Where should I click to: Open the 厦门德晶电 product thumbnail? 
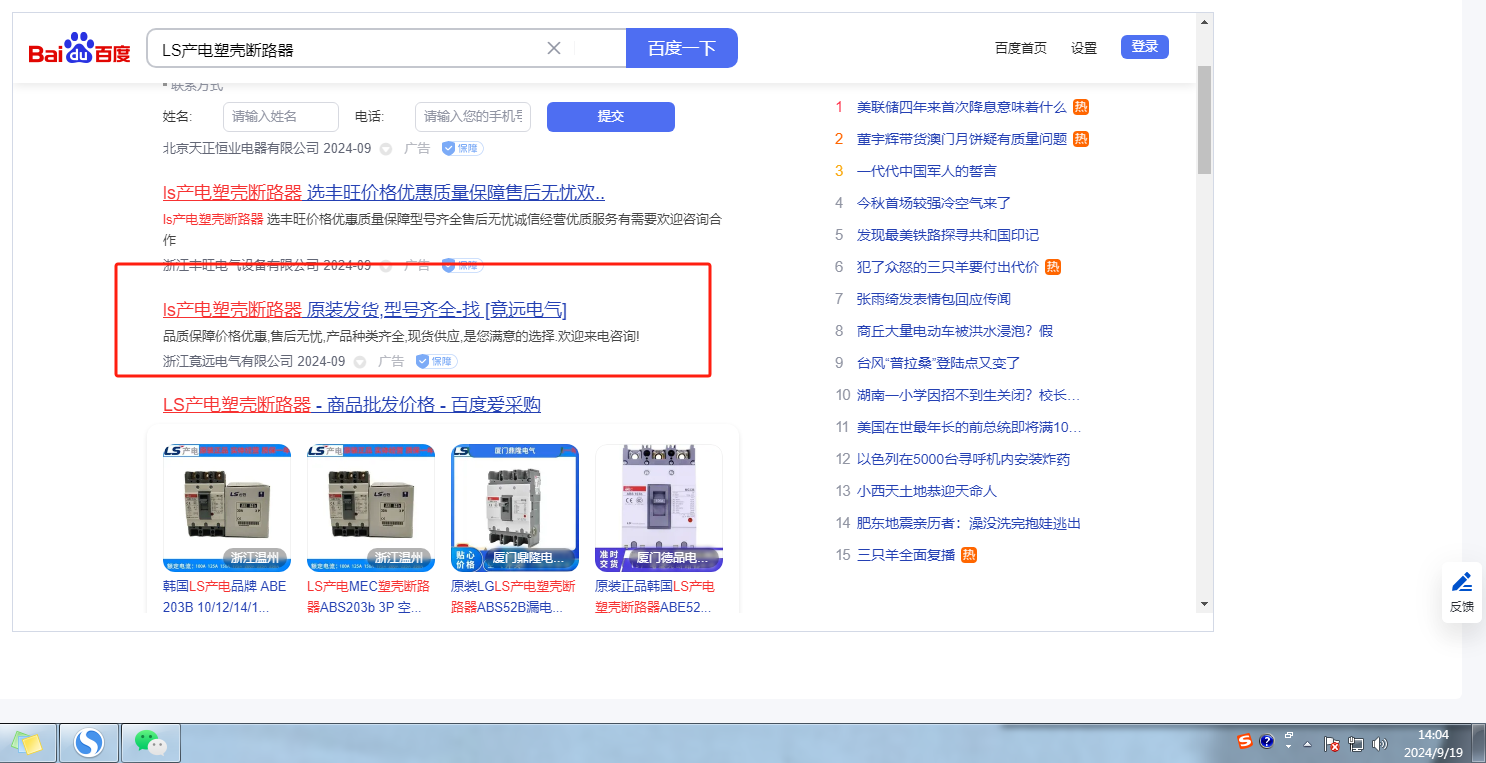coord(659,508)
